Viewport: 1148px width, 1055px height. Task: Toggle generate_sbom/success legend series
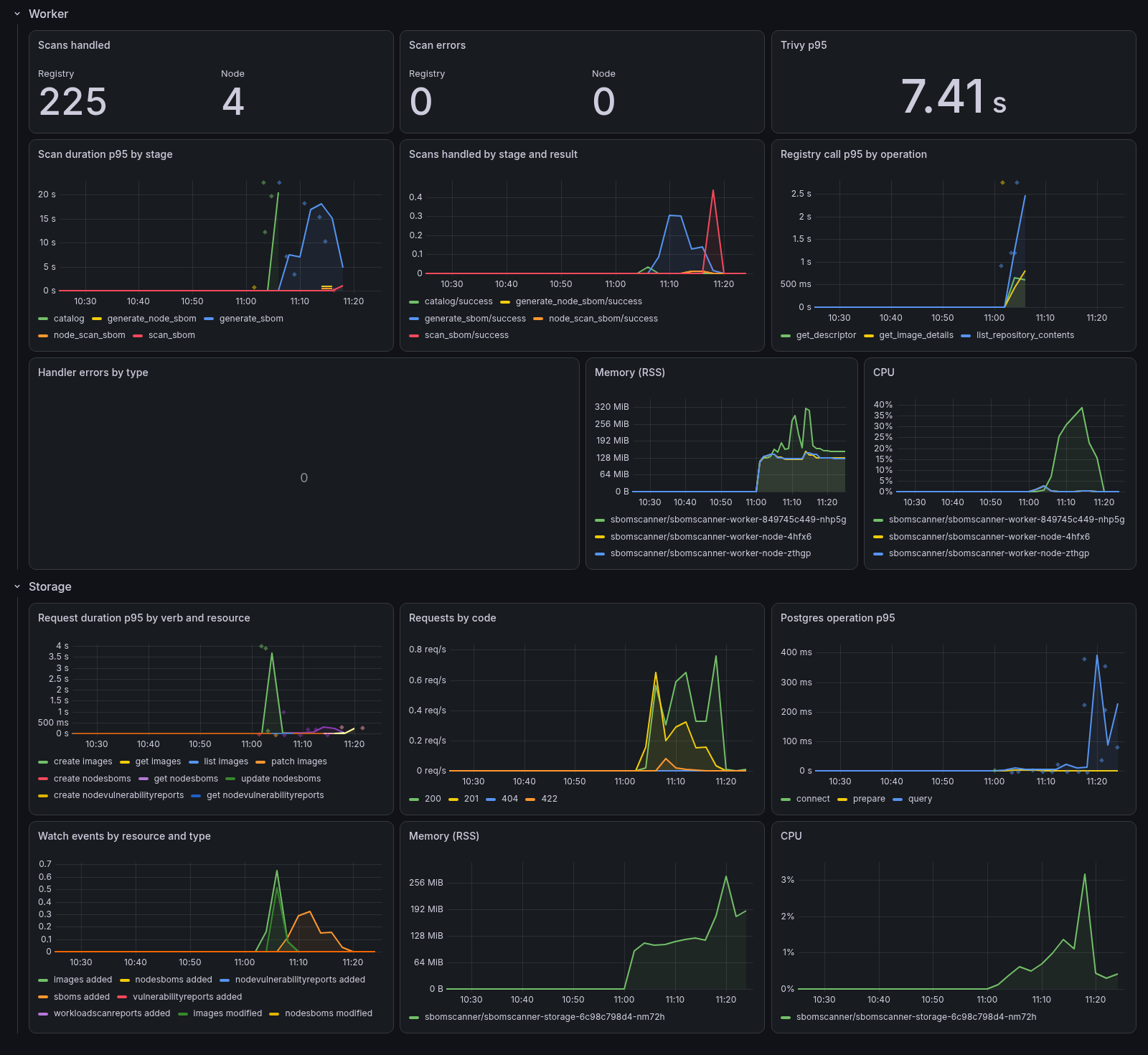[x=475, y=319]
